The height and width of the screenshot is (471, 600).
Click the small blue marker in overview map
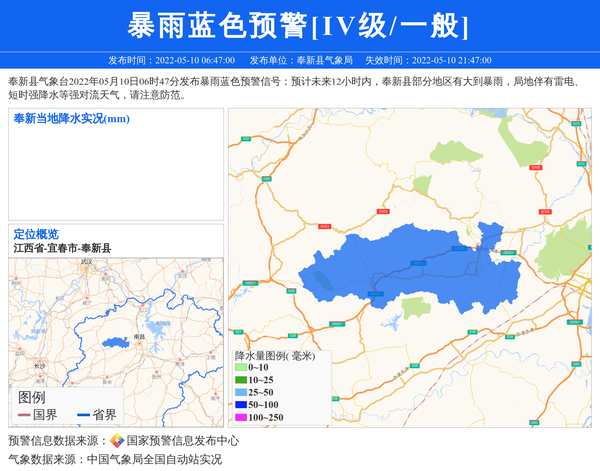click(116, 342)
